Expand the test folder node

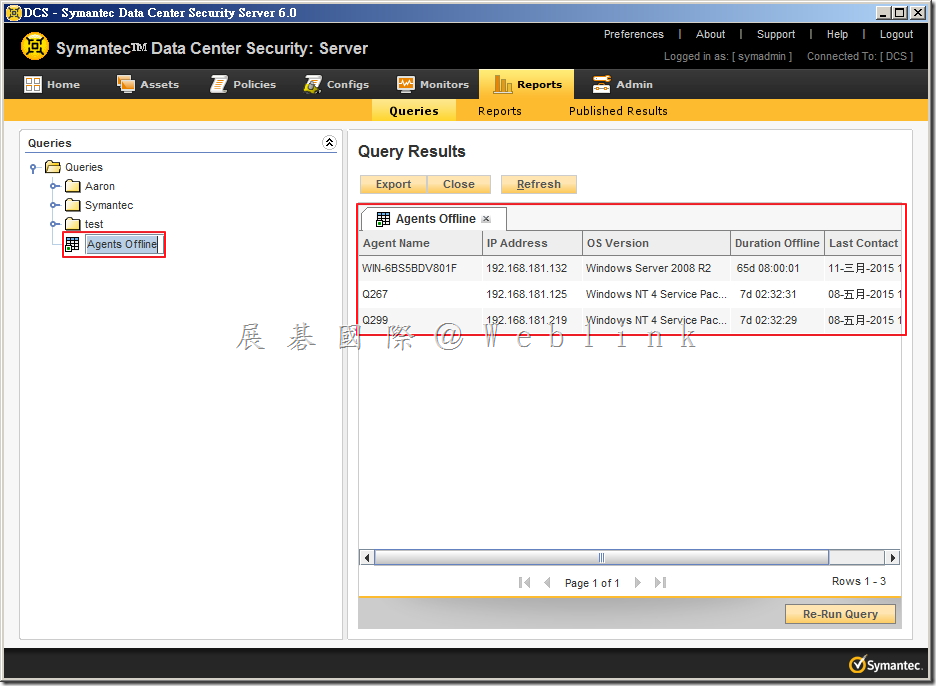coord(54,224)
